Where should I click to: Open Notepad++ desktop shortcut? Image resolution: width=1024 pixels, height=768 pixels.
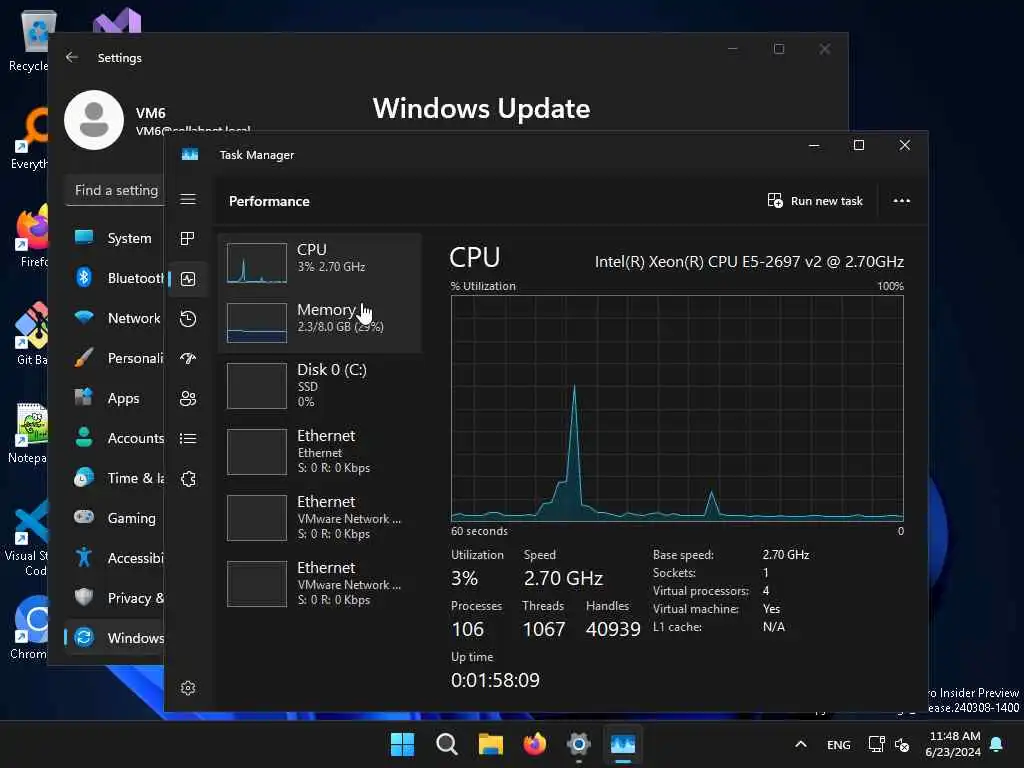[29, 434]
